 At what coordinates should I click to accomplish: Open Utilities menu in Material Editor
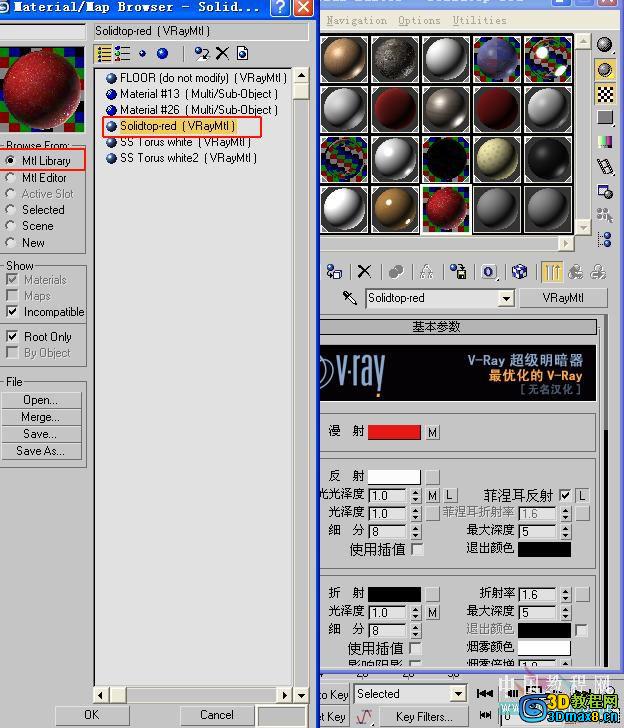[480, 21]
